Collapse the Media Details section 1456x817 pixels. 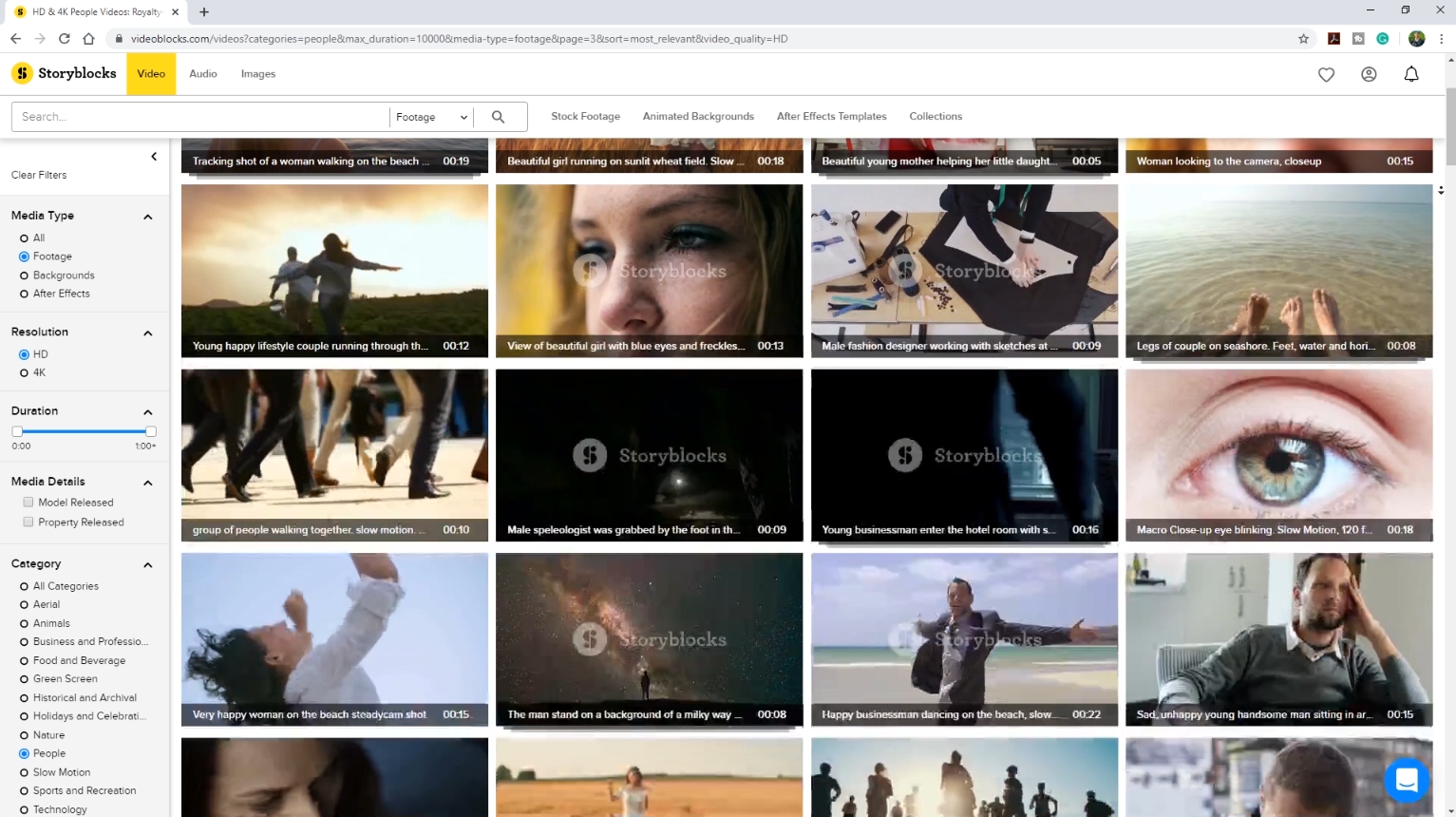point(148,483)
